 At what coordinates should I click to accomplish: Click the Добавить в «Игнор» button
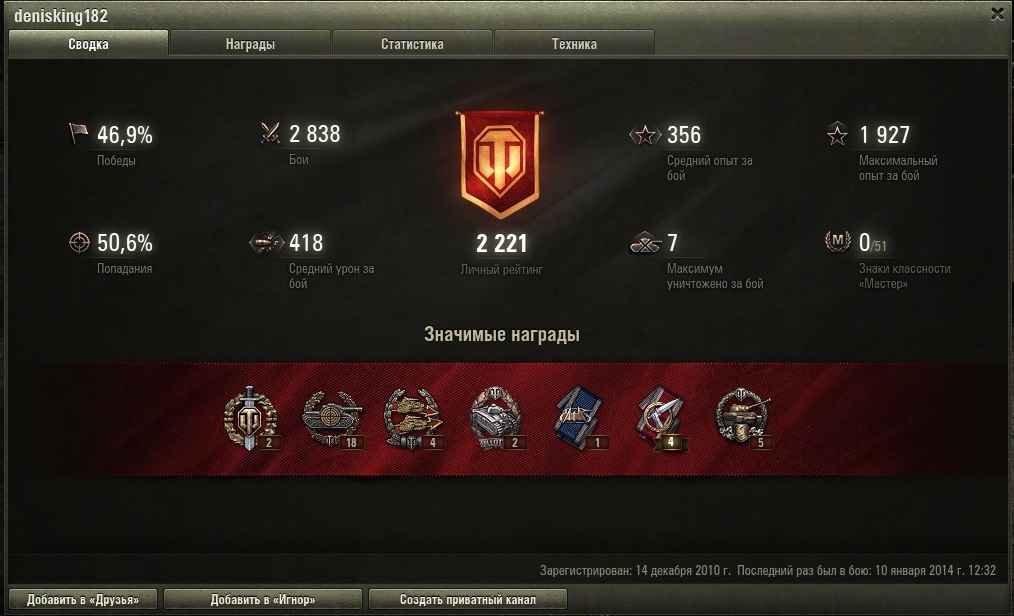tap(263, 599)
